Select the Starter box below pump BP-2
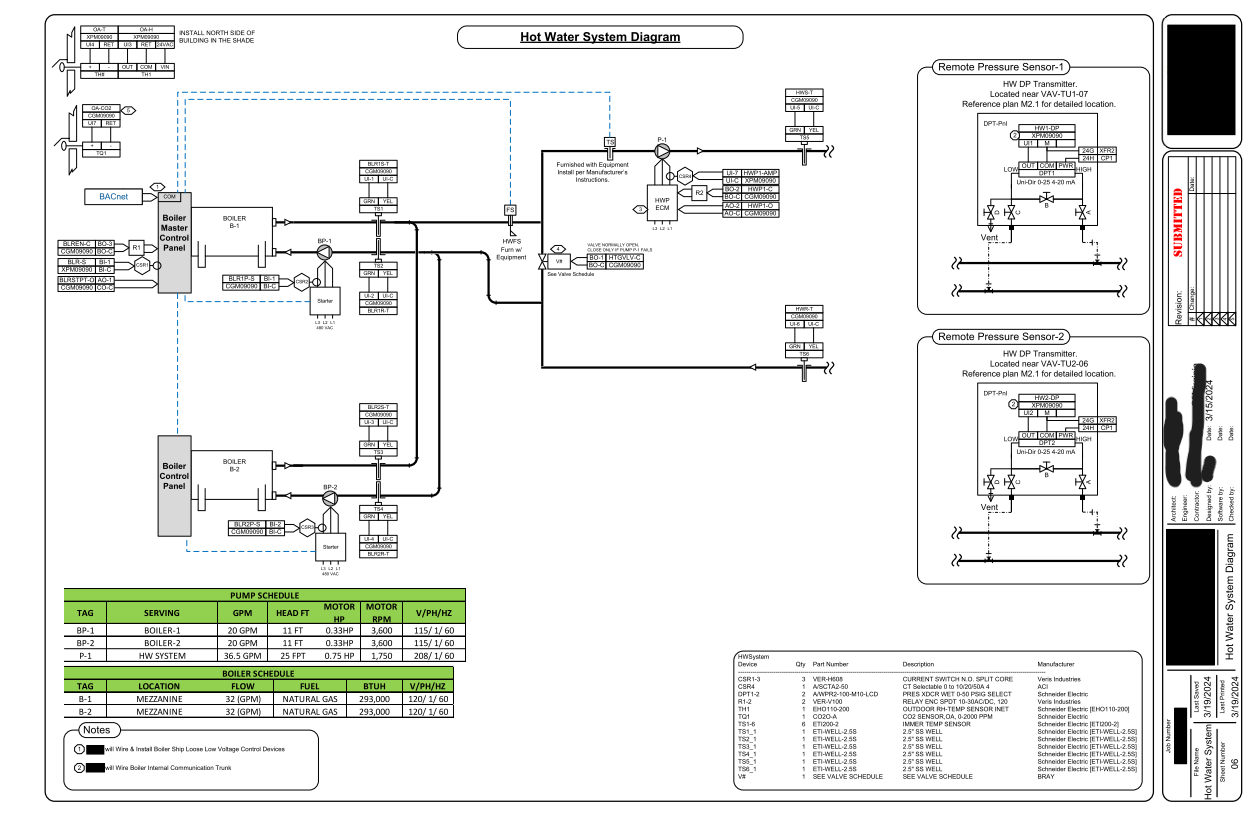The image size is (1257, 813). click(331, 547)
